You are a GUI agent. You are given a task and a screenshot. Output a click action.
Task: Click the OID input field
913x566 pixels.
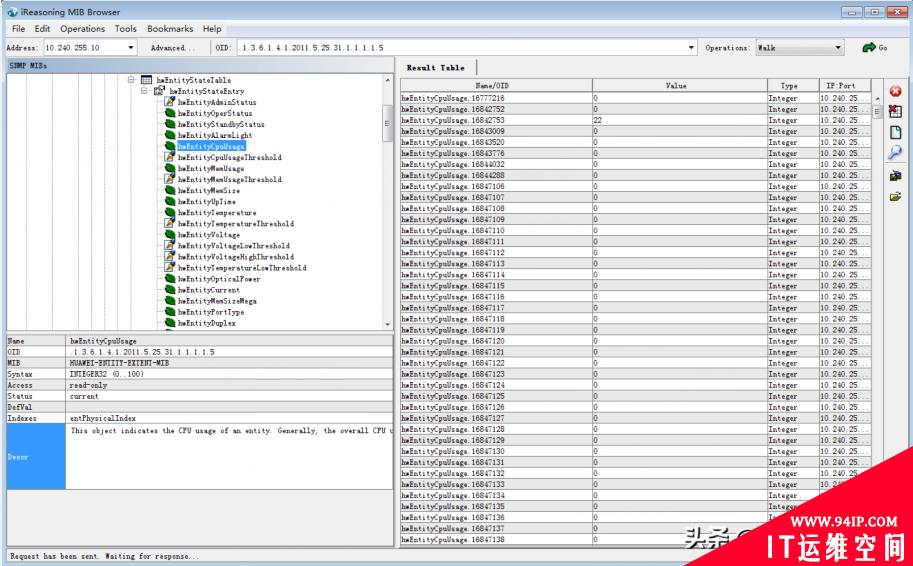click(x=461, y=48)
